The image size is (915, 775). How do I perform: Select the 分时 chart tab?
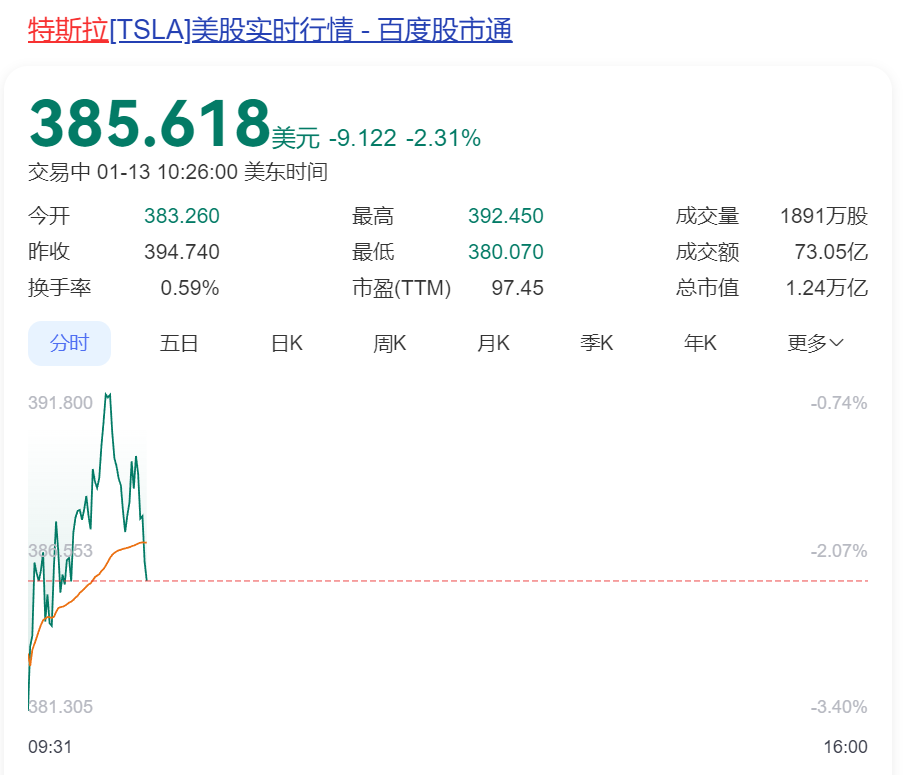pyautogui.click(x=69, y=344)
